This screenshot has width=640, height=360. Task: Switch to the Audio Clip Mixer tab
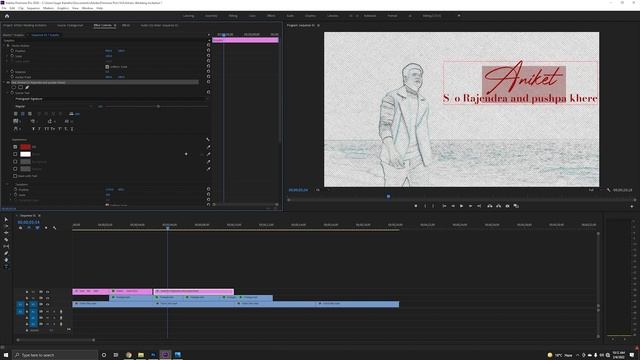pyautogui.click(x=159, y=25)
